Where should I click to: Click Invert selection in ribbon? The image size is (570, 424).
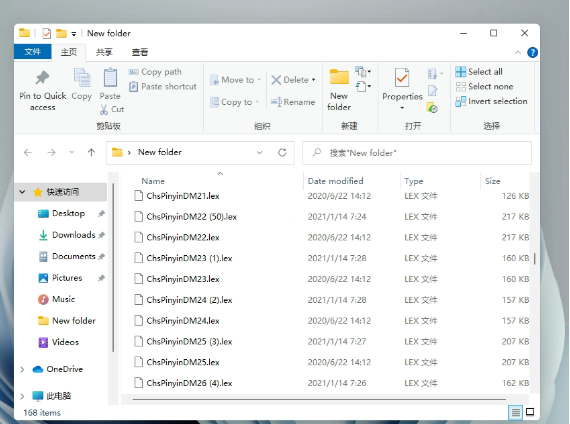[x=491, y=101]
